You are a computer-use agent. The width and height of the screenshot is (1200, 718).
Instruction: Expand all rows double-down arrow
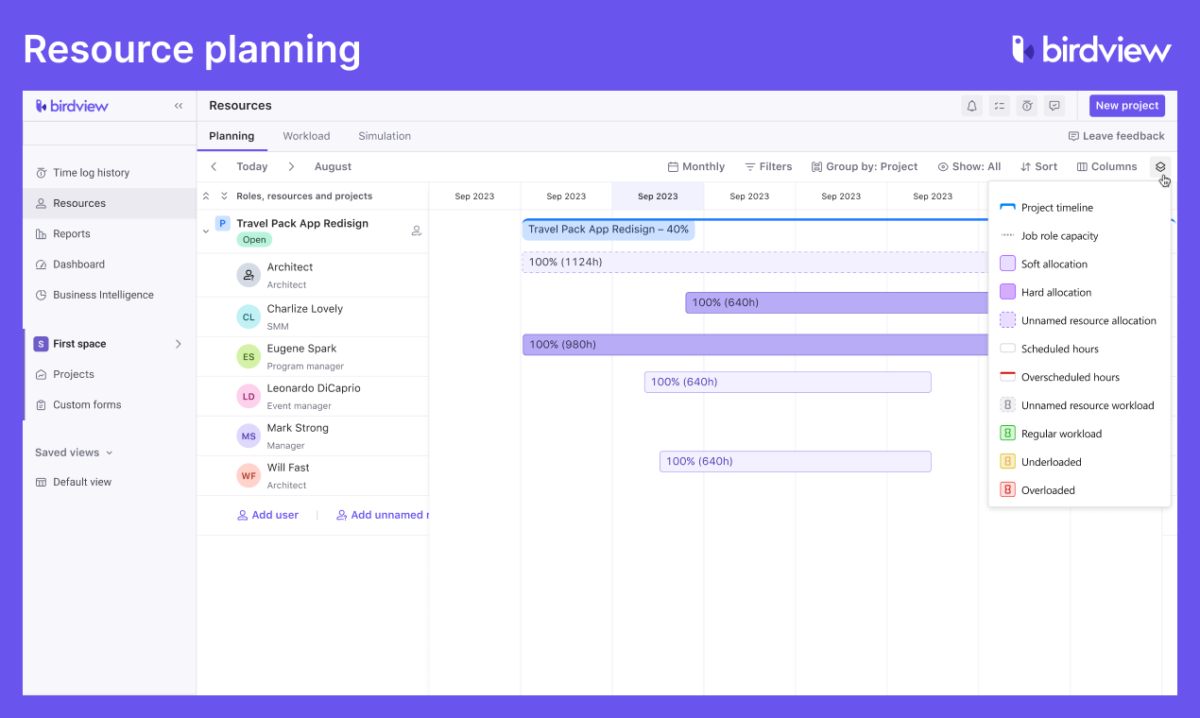(x=224, y=197)
